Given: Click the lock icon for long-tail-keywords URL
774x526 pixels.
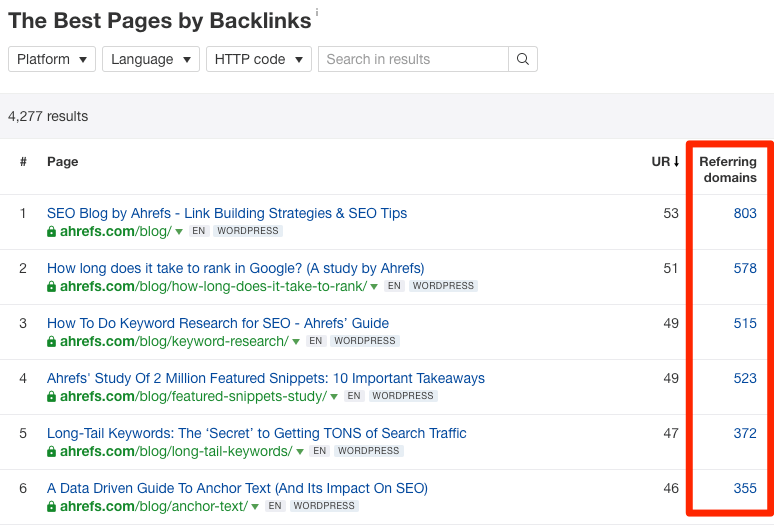Looking at the screenshot, I should click(x=51, y=451).
